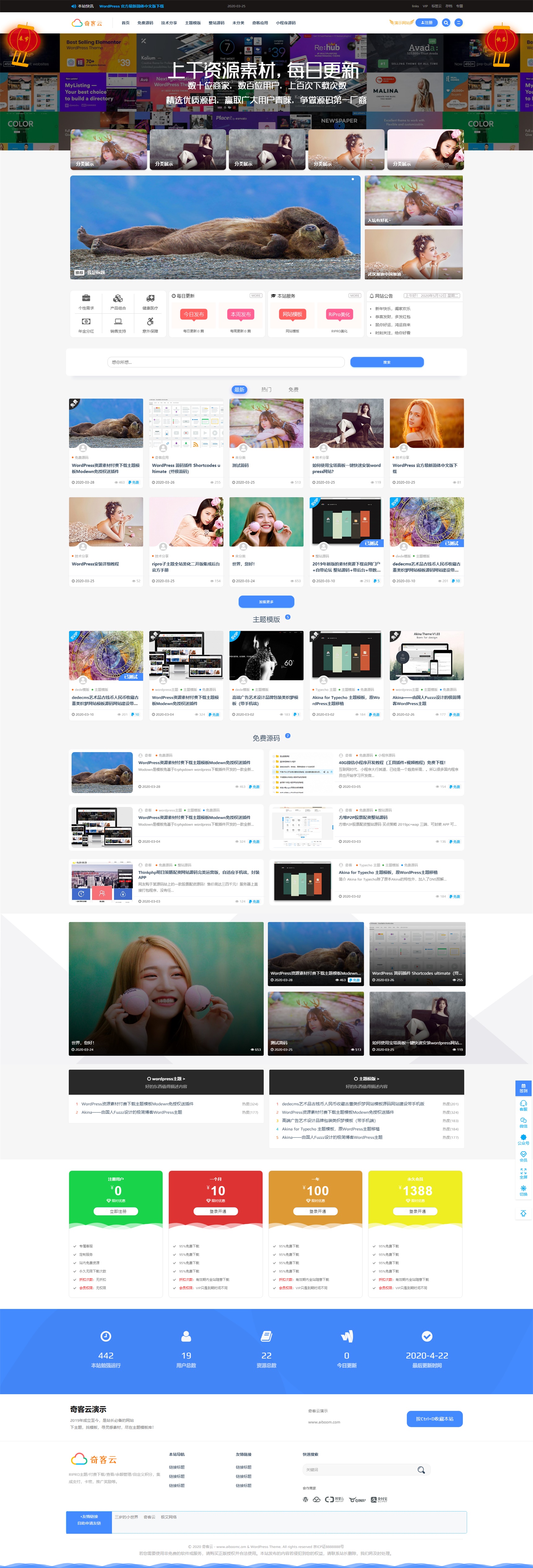533x1568 pixels.
Task: Click the 个性需求 briefcase icon
Action: [86, 298]
